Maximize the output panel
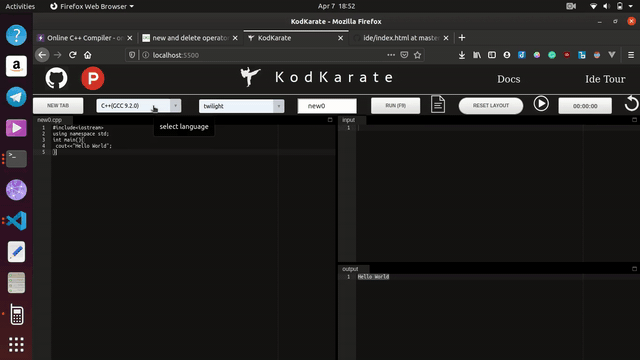 [634, 269]
